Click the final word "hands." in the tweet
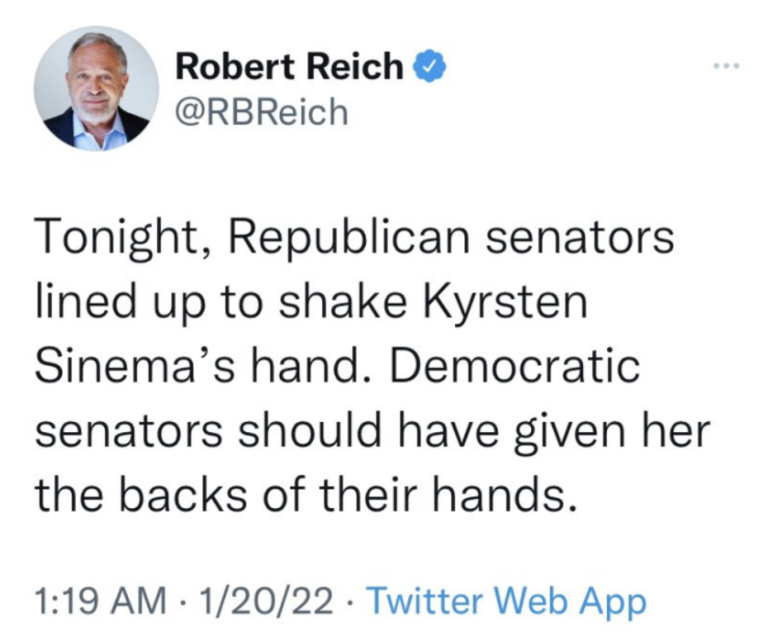 point(519,492)
